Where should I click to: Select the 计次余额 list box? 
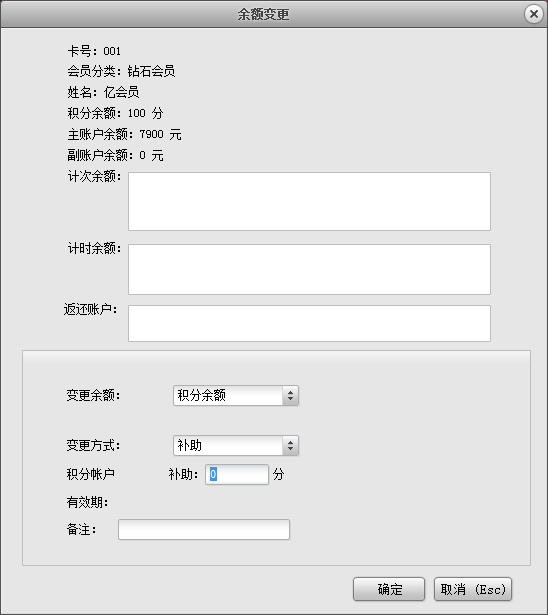pyautogui.click(x=309, y=201)
